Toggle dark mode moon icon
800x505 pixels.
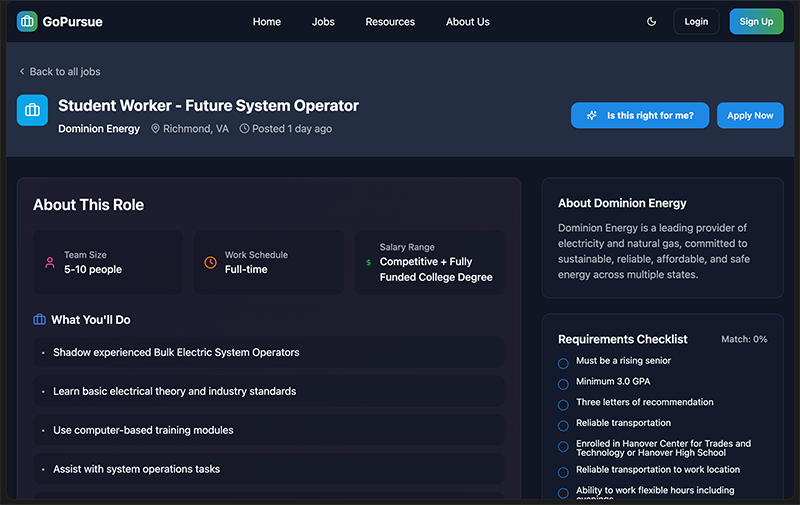(x=652, y=21)
